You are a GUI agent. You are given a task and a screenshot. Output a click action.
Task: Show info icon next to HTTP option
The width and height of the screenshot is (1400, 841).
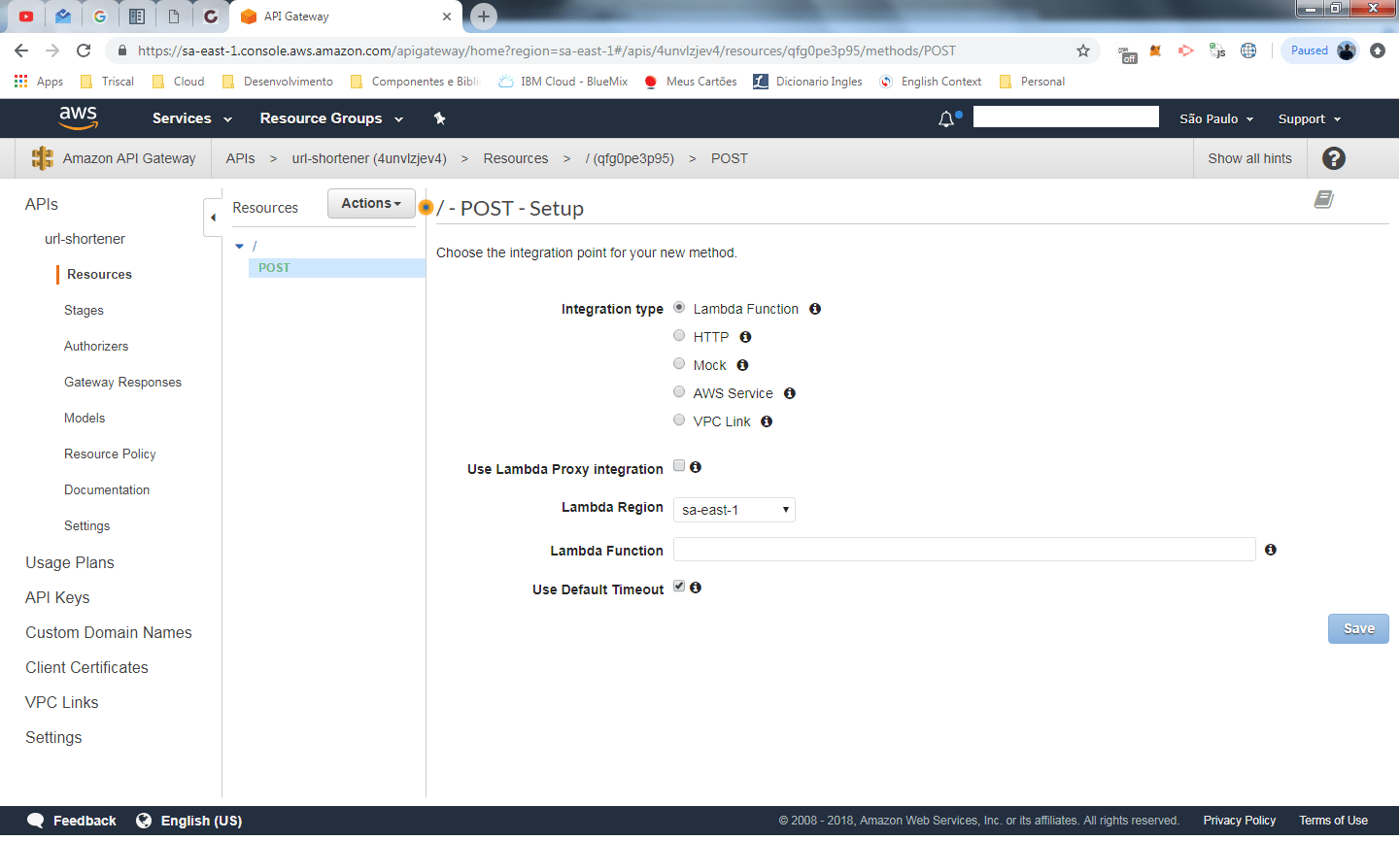(745, 337)
